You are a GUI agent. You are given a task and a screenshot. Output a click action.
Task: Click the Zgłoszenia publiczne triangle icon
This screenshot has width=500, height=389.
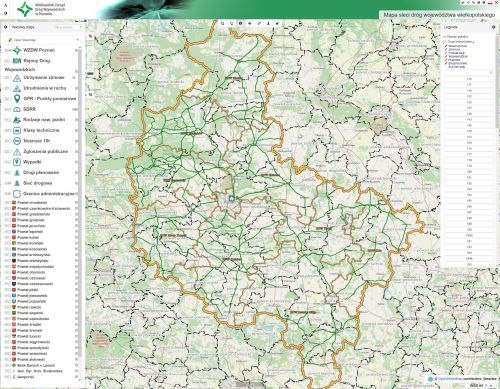tap(17, 152)
